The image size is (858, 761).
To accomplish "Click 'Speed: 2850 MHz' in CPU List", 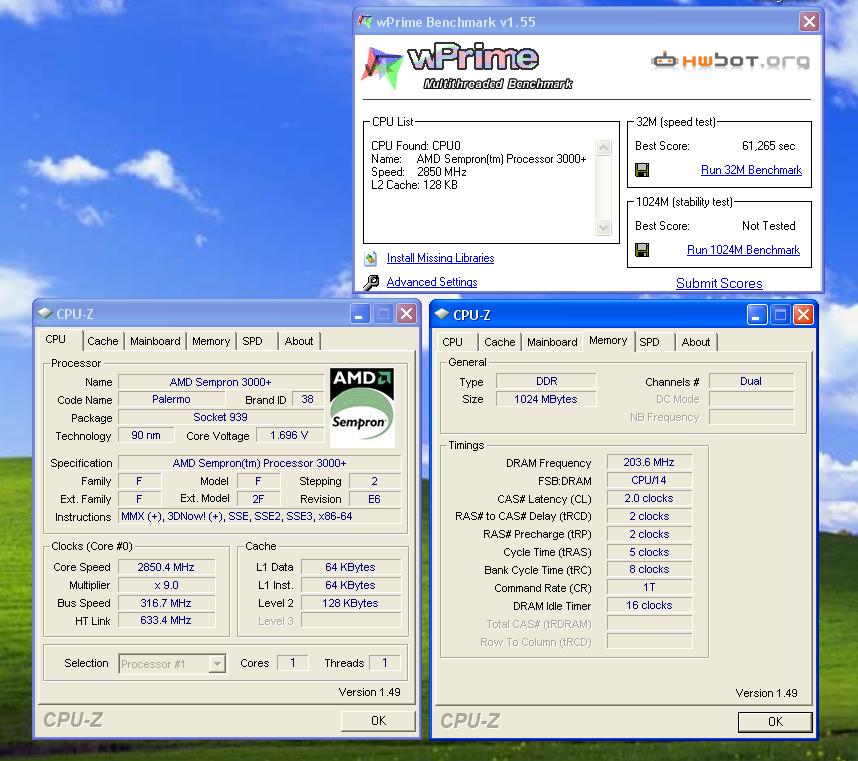I will [419, 172].
